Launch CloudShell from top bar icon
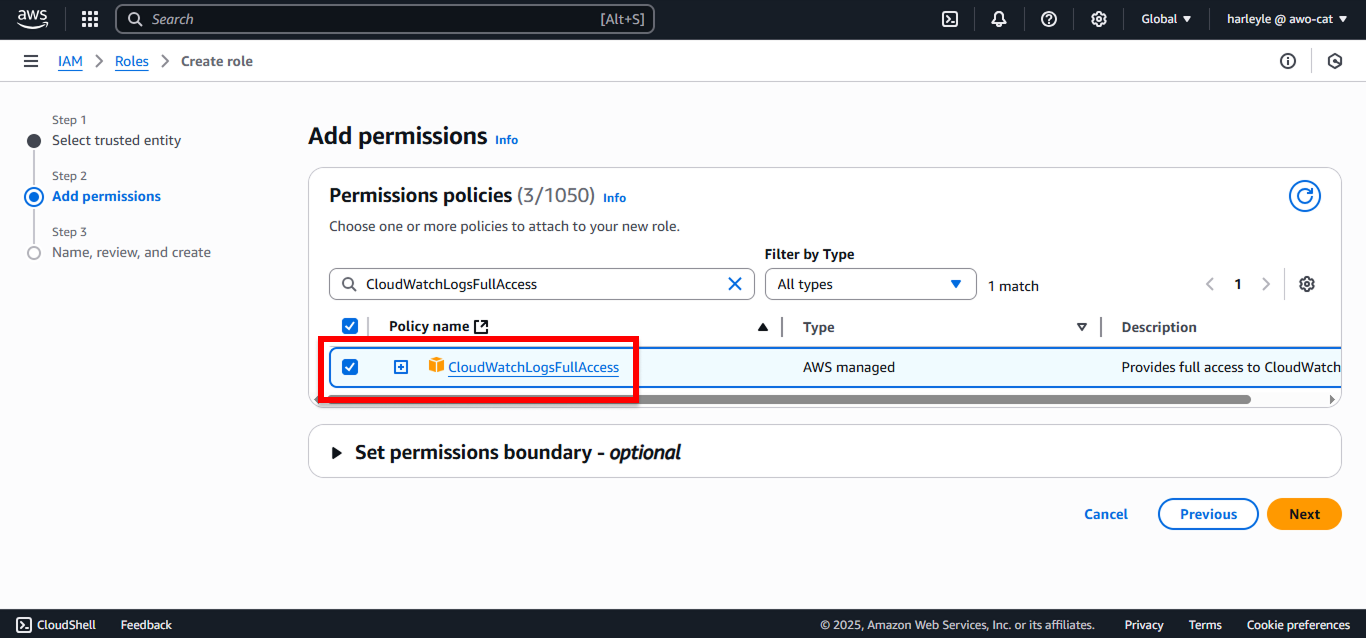Image resolution: width=1366 pixels, height=638 pixels. [x=950, y=19]
